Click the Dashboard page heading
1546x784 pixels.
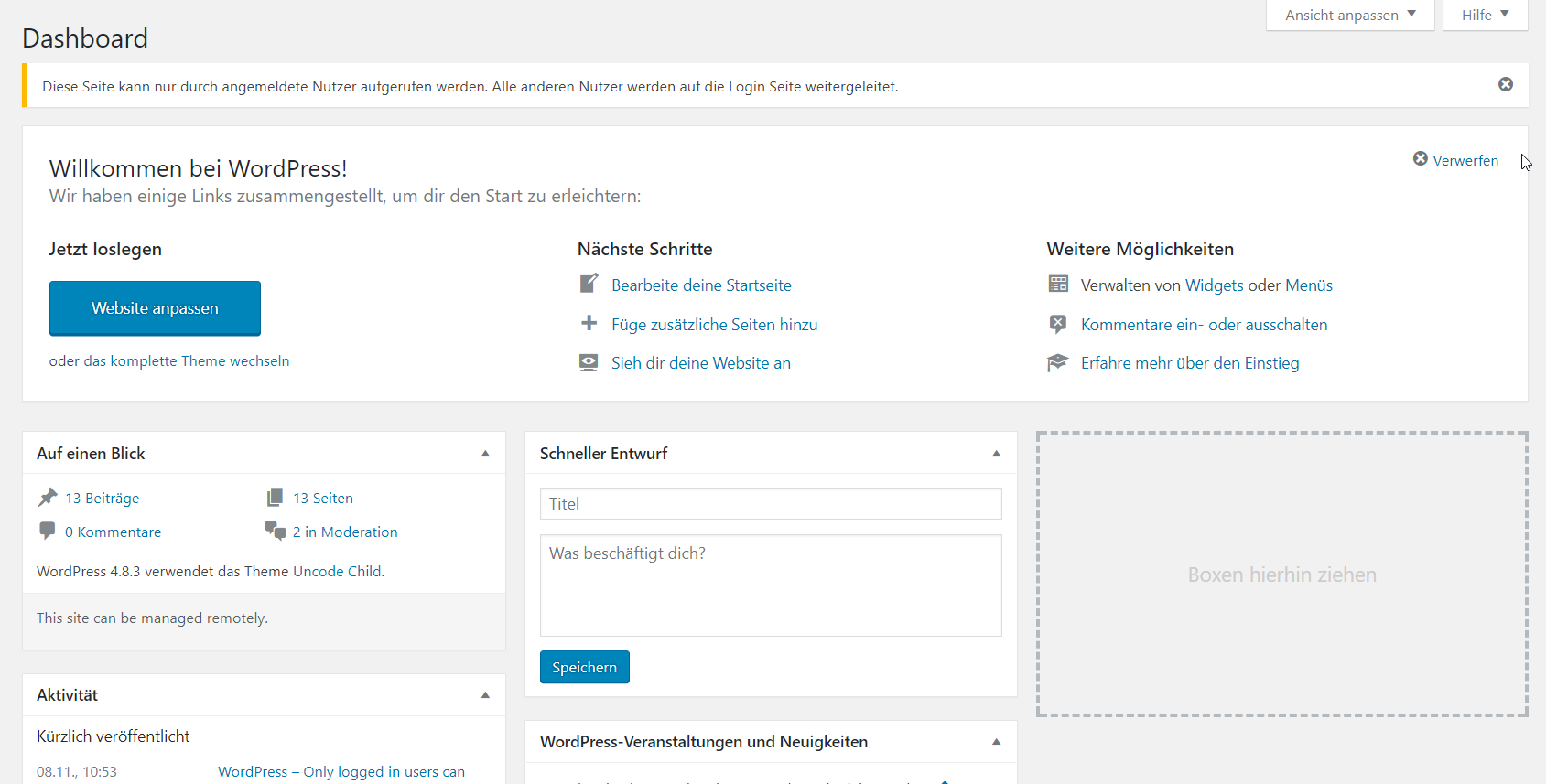[85, 38]
